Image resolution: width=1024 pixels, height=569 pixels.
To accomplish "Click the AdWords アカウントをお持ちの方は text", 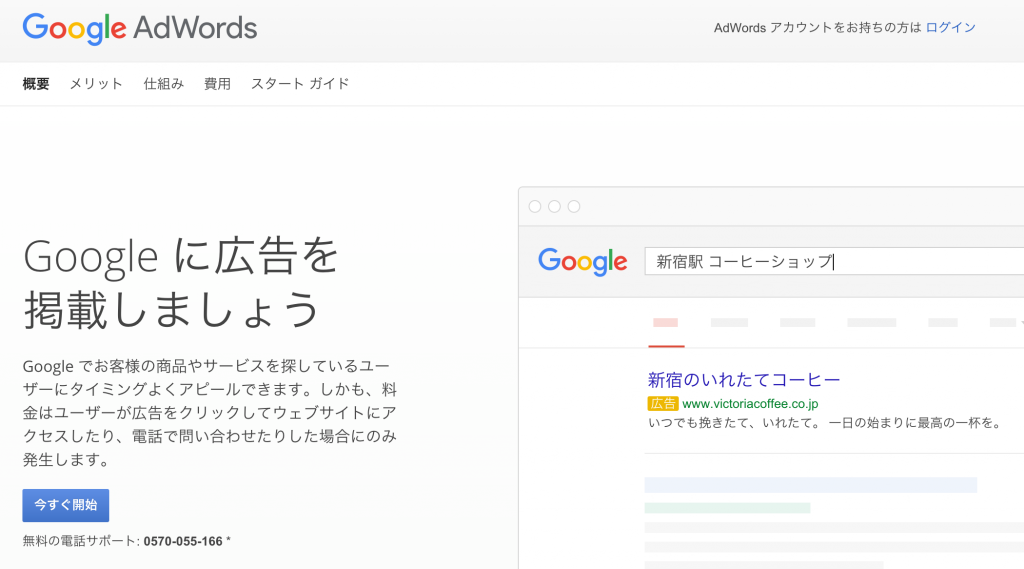I will click(x=817, y=27).
